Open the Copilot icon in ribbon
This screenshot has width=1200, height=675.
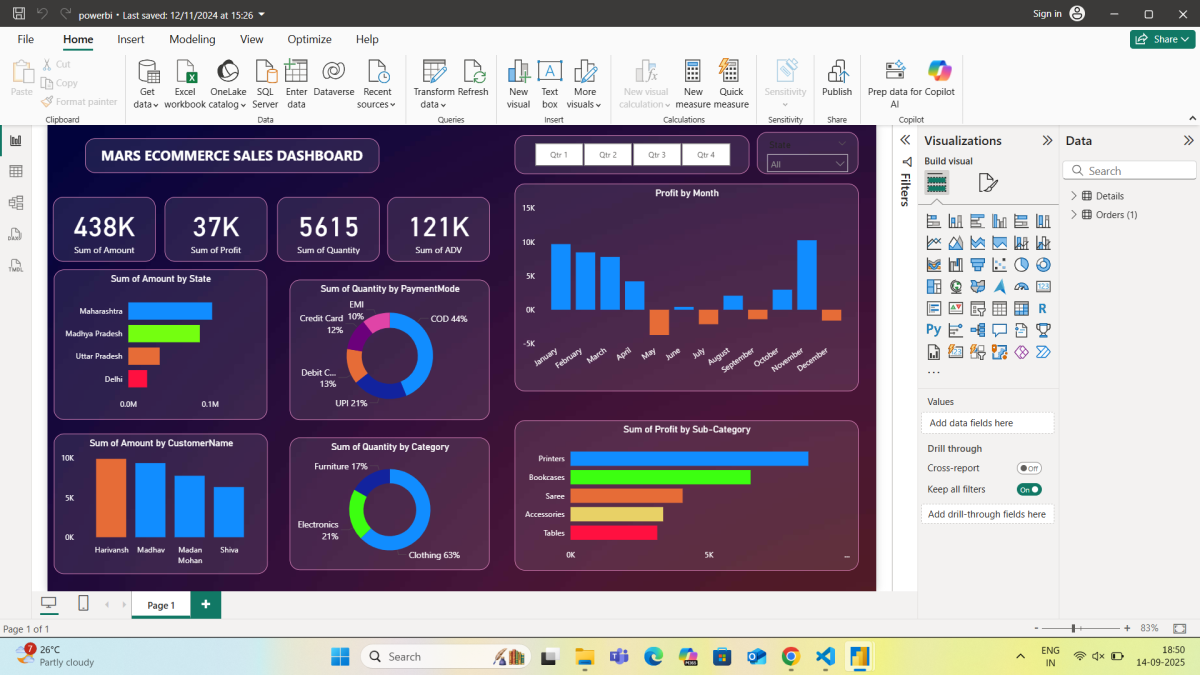939,72
